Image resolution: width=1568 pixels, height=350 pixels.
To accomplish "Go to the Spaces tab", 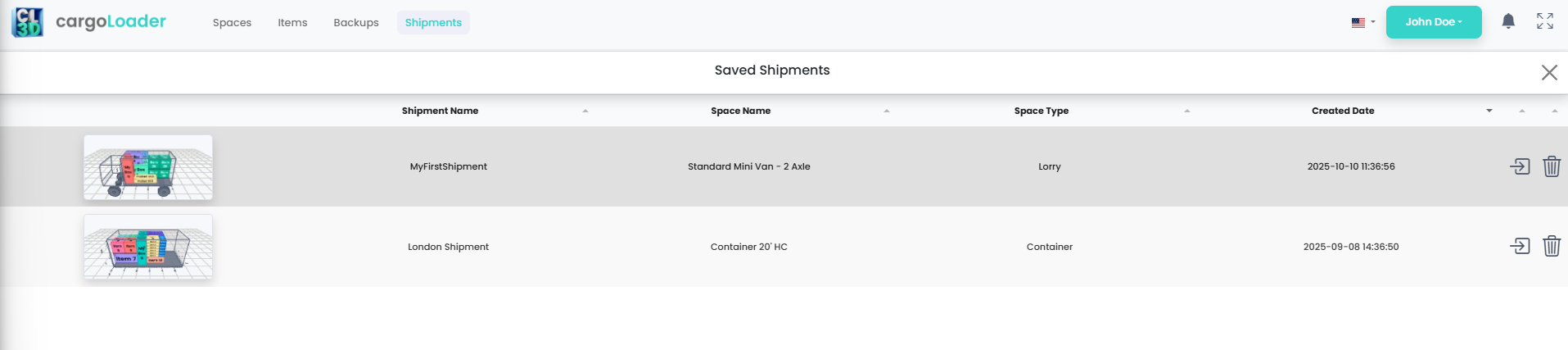I will [232, 23].
